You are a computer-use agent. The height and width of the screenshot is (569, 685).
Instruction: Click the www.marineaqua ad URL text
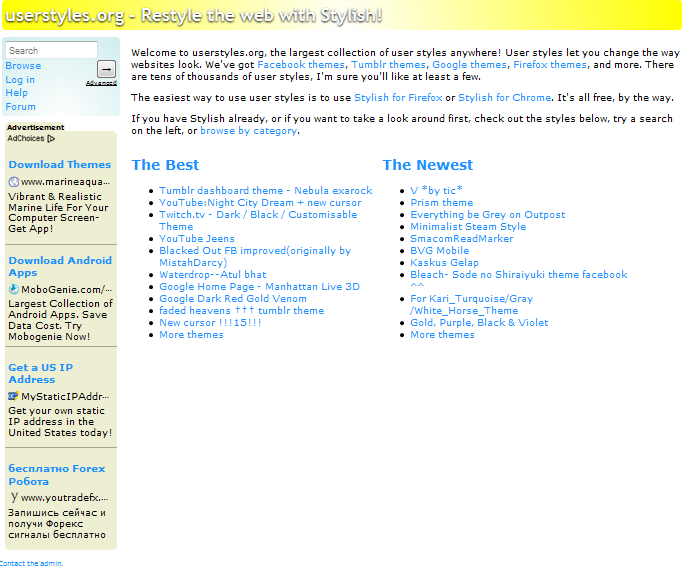click(66, 182)
